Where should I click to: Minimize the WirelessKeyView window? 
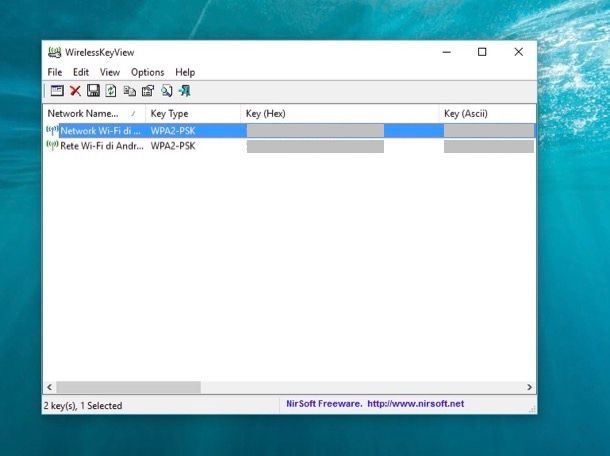(x=447, y=52)
